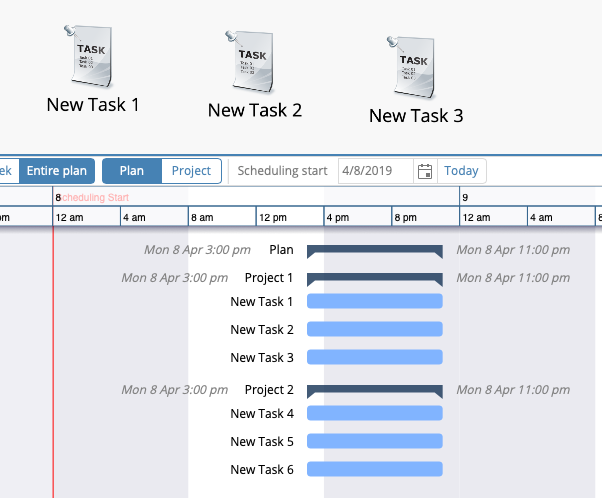Click the New Task 5 Gantt label
Screen dimensions: 602x498
(262, 442)
